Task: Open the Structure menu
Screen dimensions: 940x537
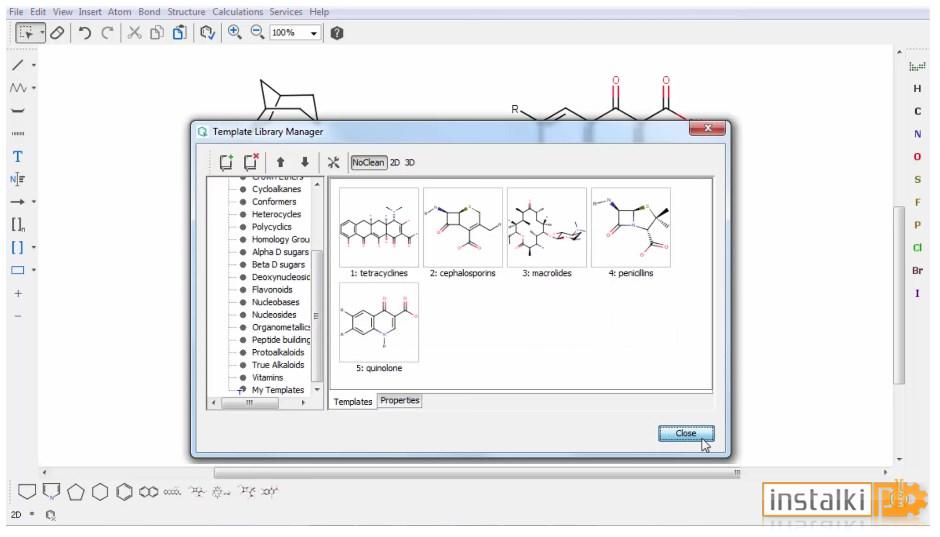Action: (186, 11)
